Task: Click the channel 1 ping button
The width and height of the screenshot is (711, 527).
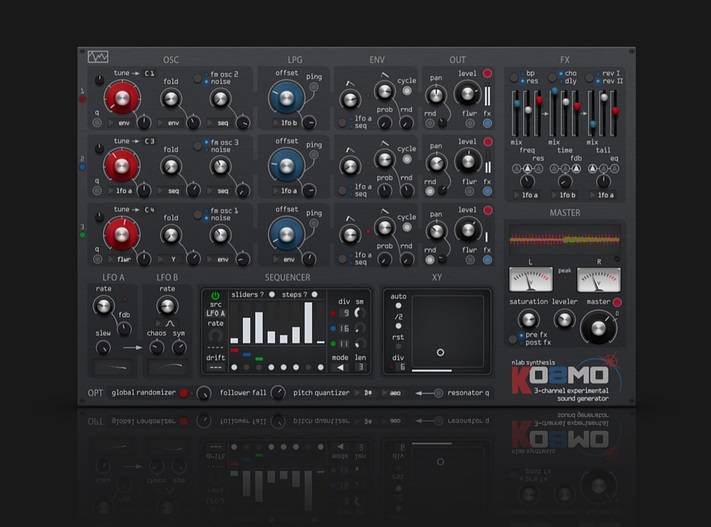Action: pyautogui.click(x=314, y=87)
